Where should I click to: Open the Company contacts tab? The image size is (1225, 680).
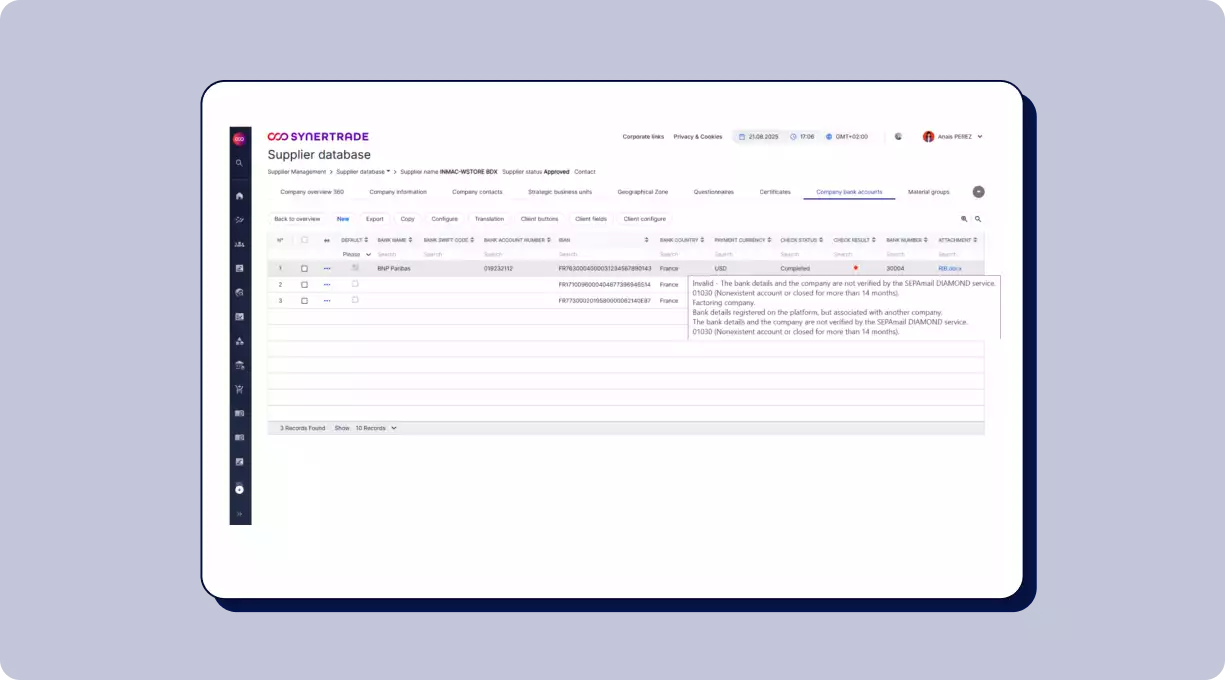pos(477,192)
